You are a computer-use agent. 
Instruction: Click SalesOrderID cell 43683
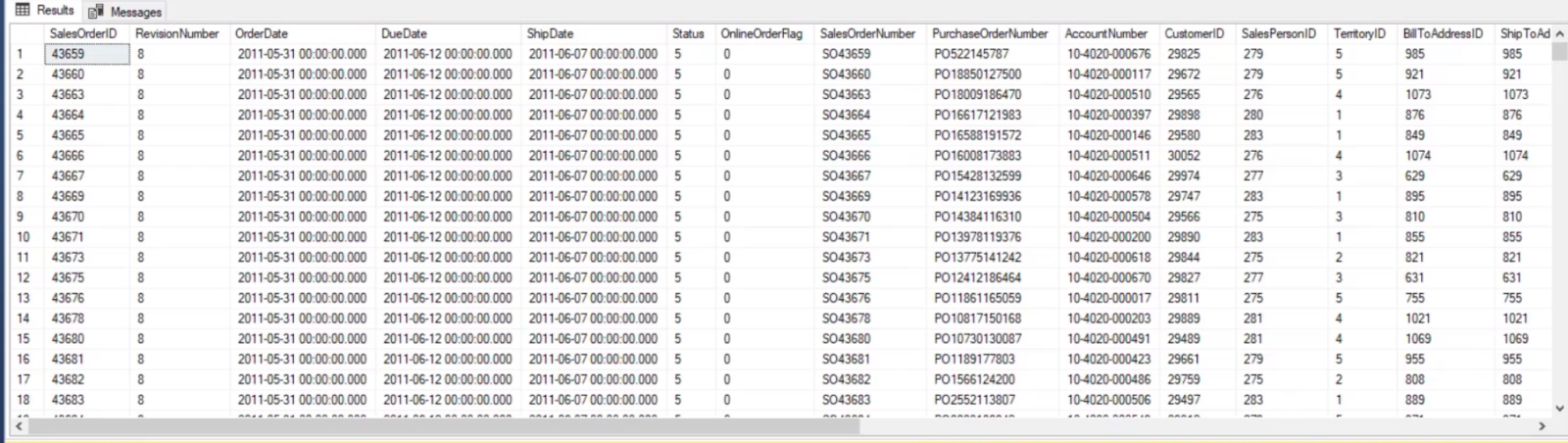pos(86,400)
